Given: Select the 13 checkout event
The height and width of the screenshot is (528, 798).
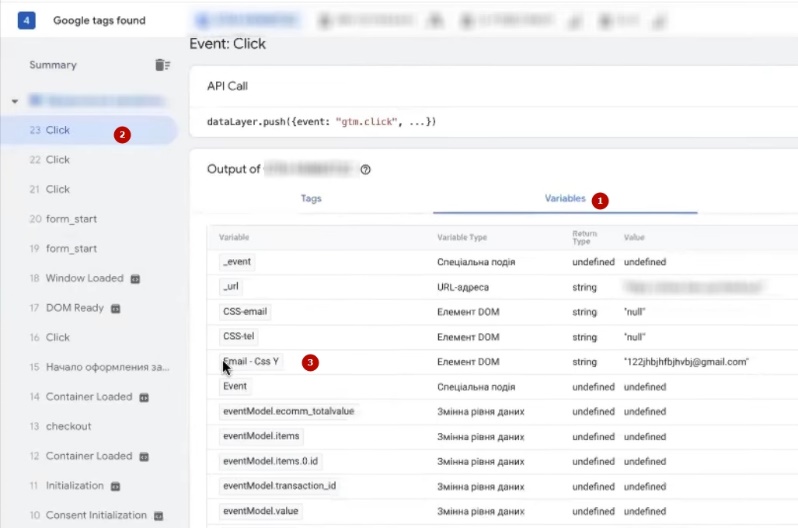Looking at the screenshot, I should click(x=68, y=427).
